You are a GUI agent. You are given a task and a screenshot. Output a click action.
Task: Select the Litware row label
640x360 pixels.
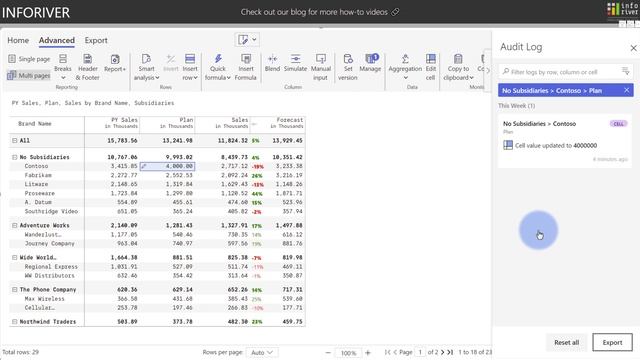click(x=36, y=184)
